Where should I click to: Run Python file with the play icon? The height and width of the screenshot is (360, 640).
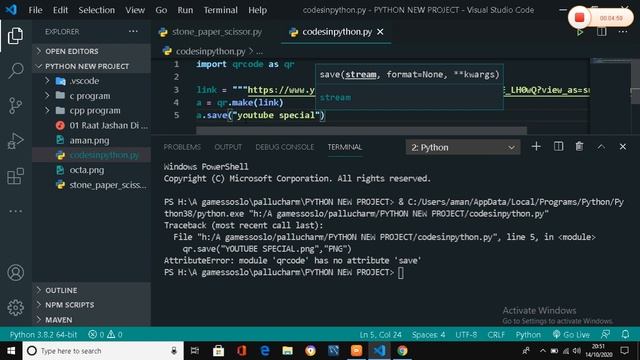580,32
